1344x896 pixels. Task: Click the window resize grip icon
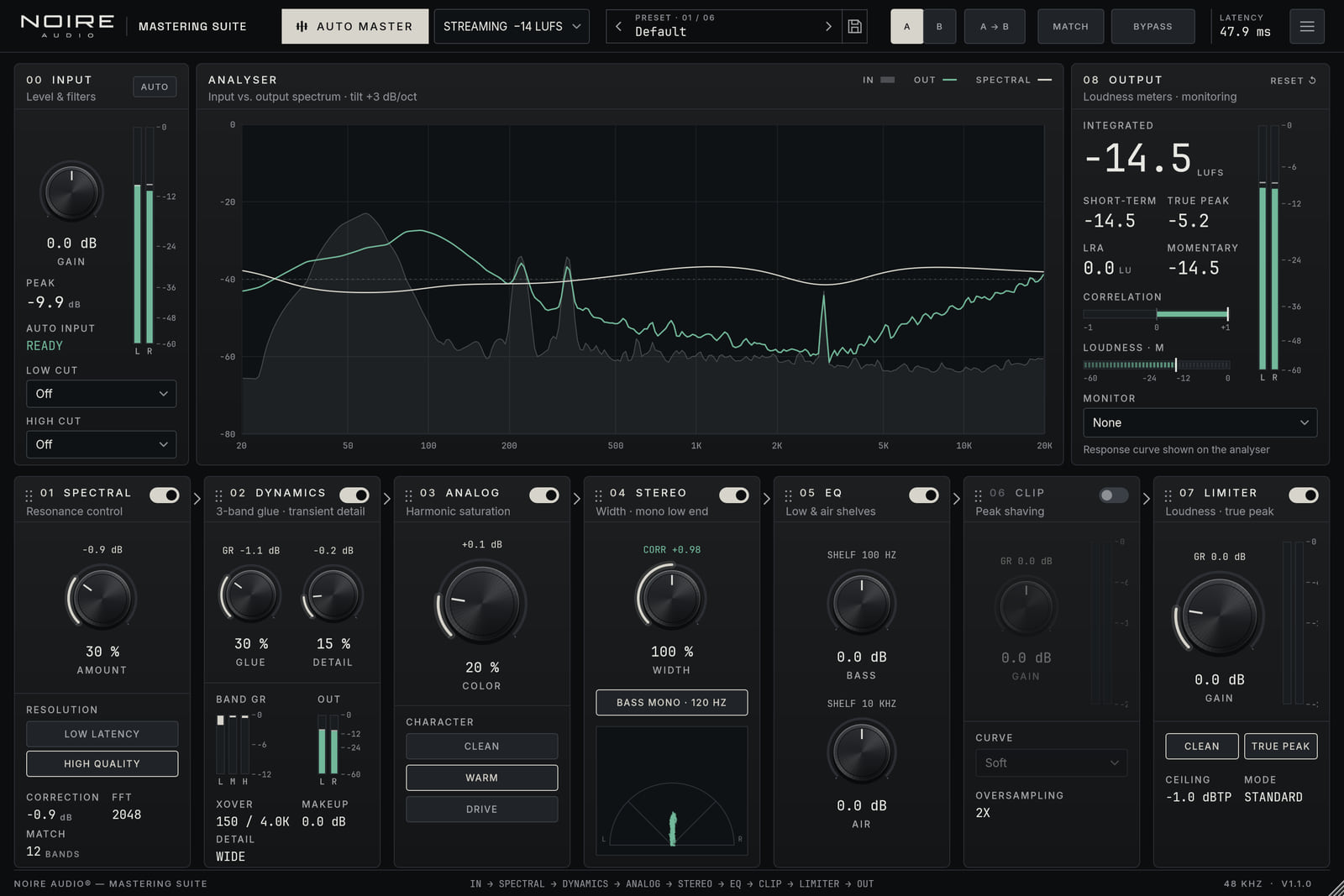coord(1335,887)
